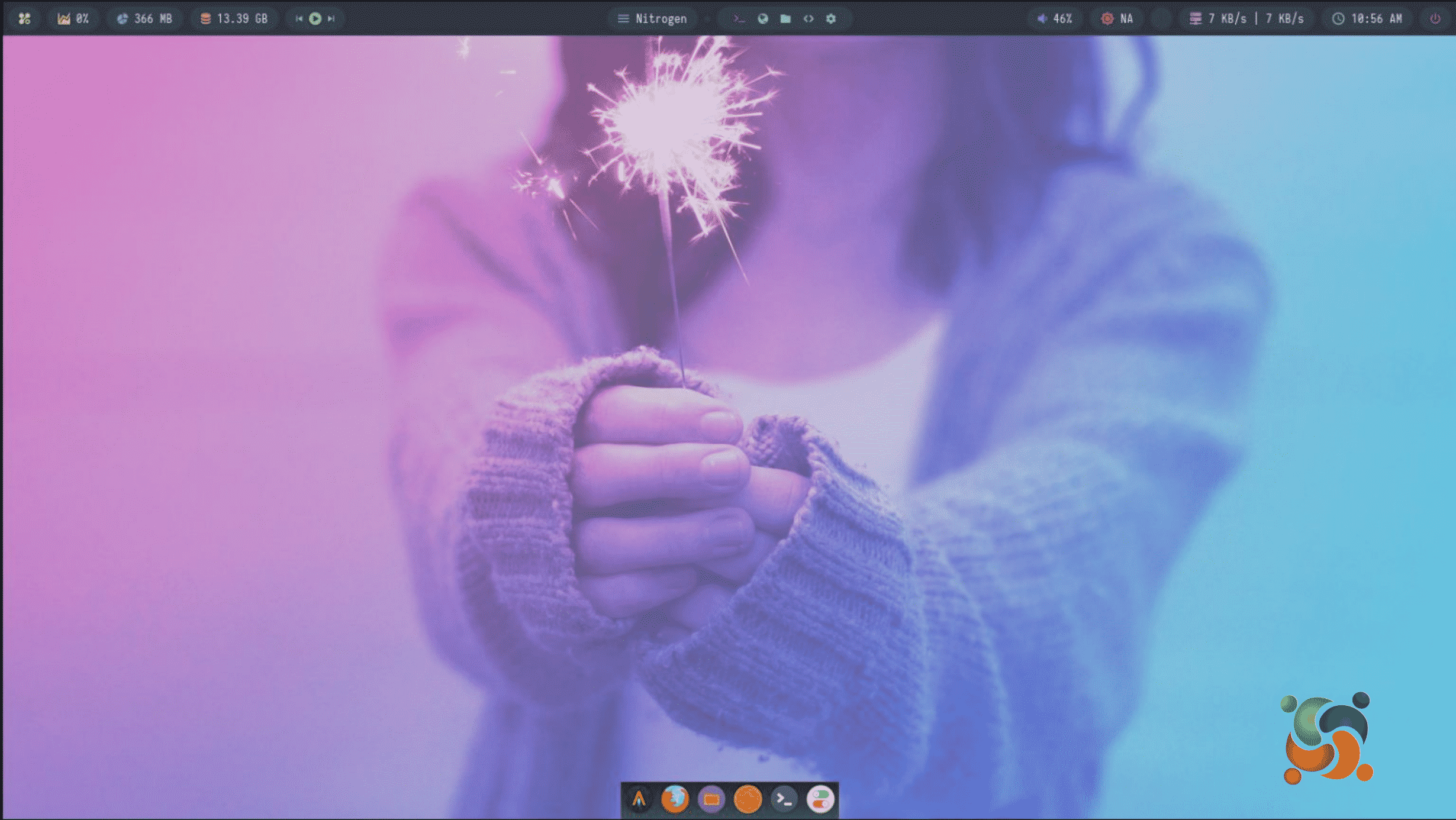1456x820 pixels.
Task: Click the volume 46% indicator
Action: 1055,19
